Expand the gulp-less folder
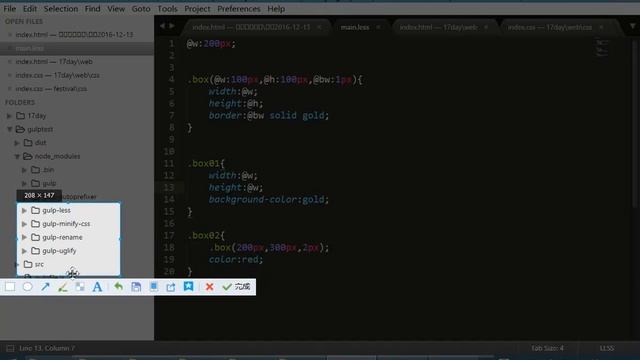 pos(24,211)
